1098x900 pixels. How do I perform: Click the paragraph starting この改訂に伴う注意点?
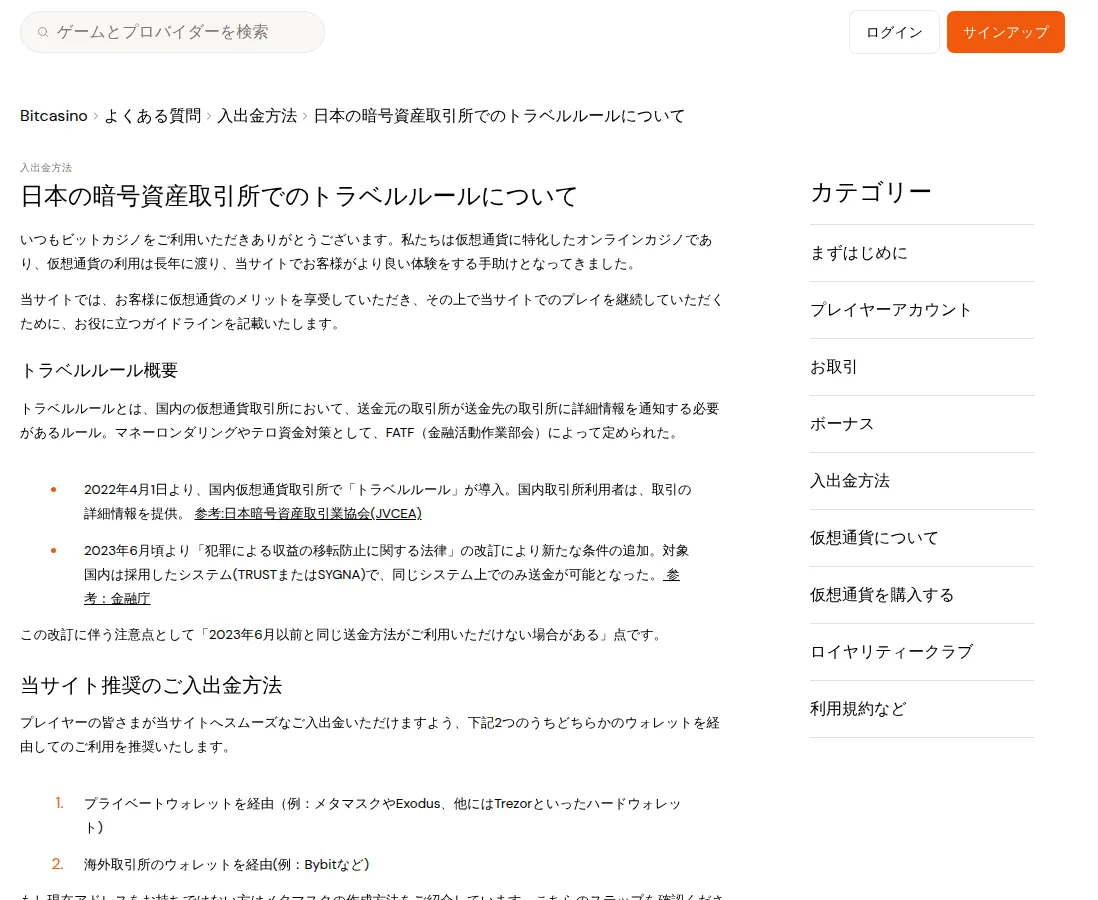click(x=341, y=635)
